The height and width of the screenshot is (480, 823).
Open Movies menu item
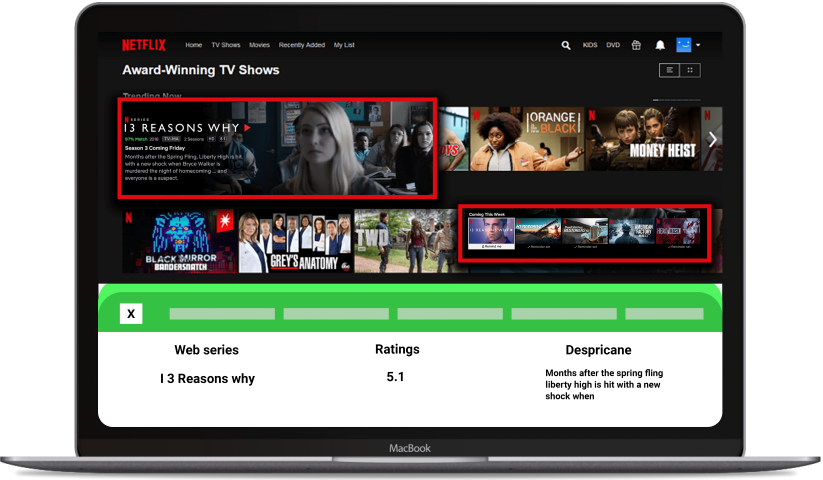point(259,45)
